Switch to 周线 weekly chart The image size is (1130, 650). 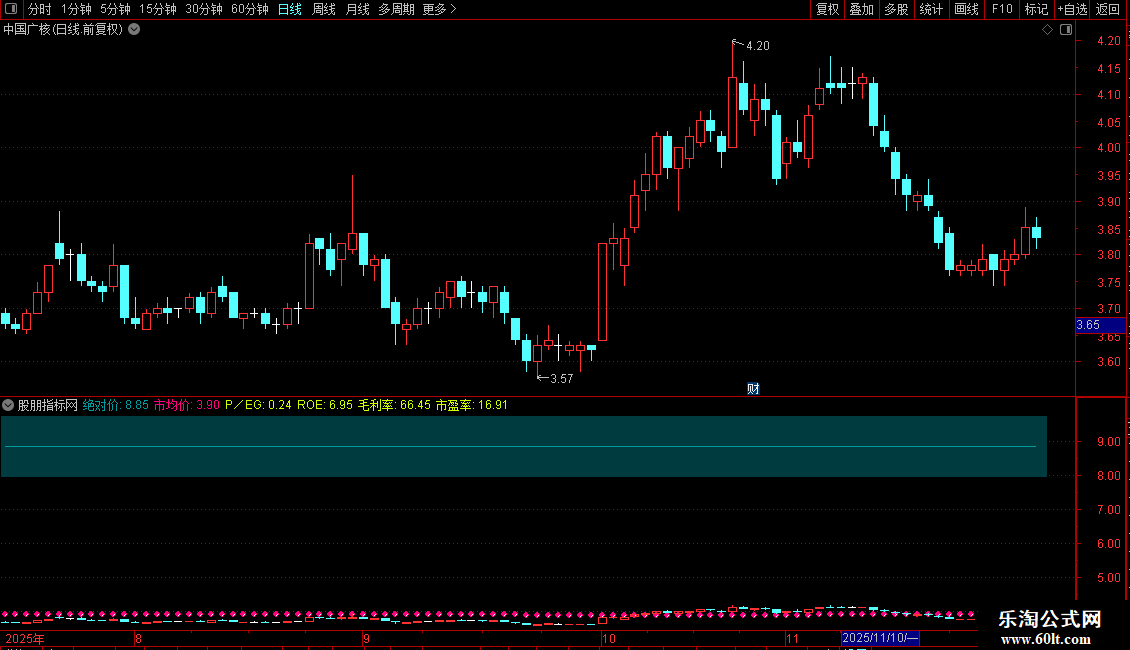click(324, 9)
